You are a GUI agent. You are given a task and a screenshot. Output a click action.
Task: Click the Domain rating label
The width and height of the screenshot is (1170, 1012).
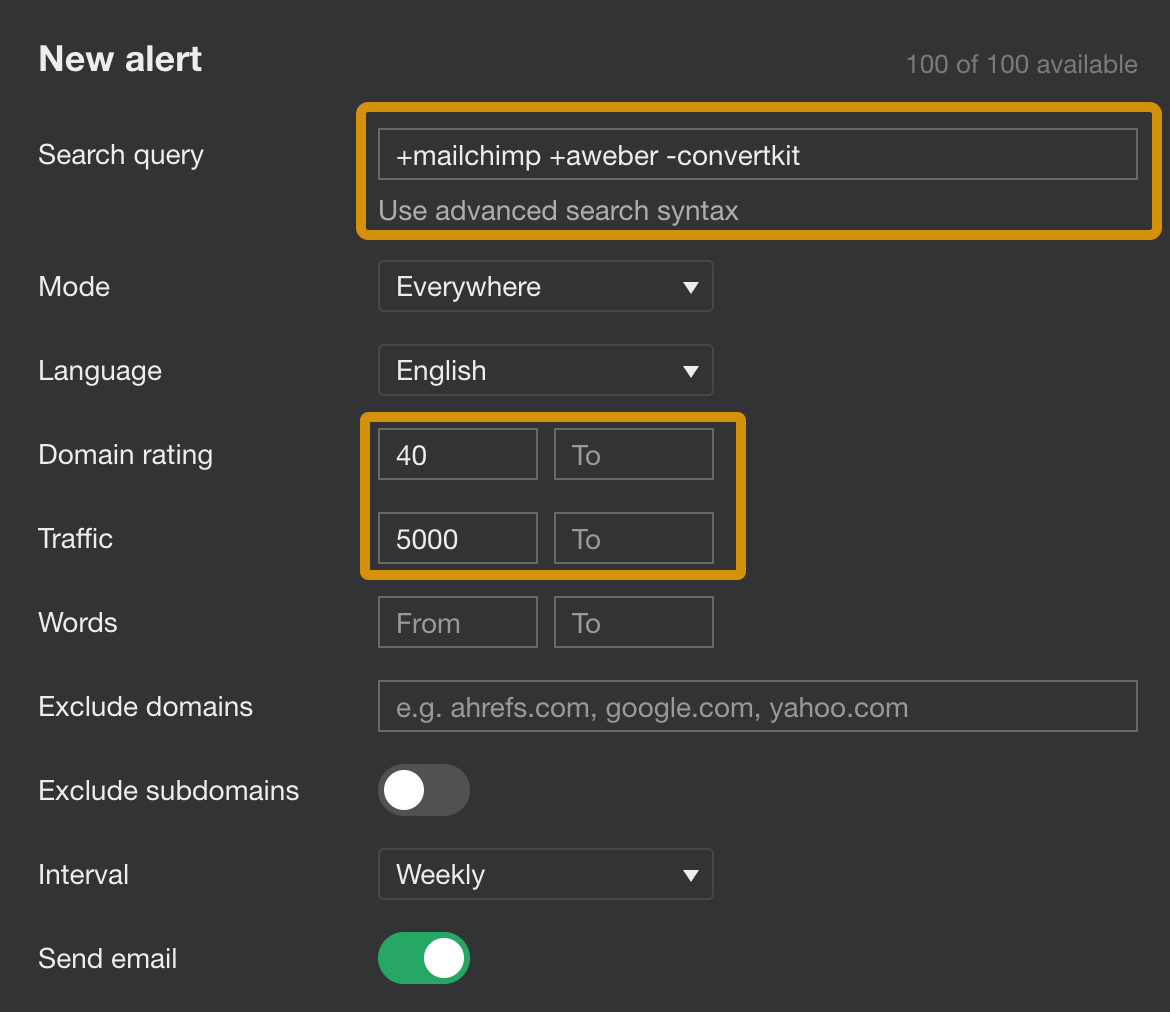(125, 455)
